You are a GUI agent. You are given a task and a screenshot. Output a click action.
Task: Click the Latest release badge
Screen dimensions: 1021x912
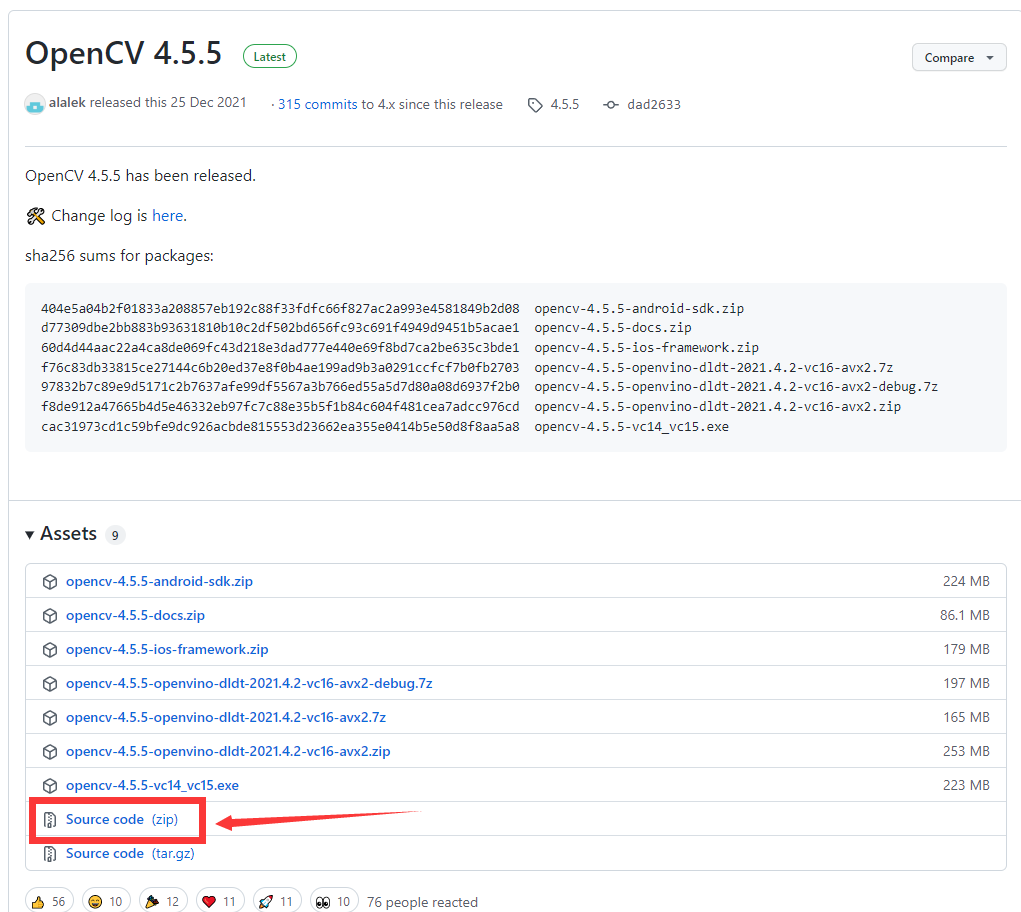[x=270, y=57]
